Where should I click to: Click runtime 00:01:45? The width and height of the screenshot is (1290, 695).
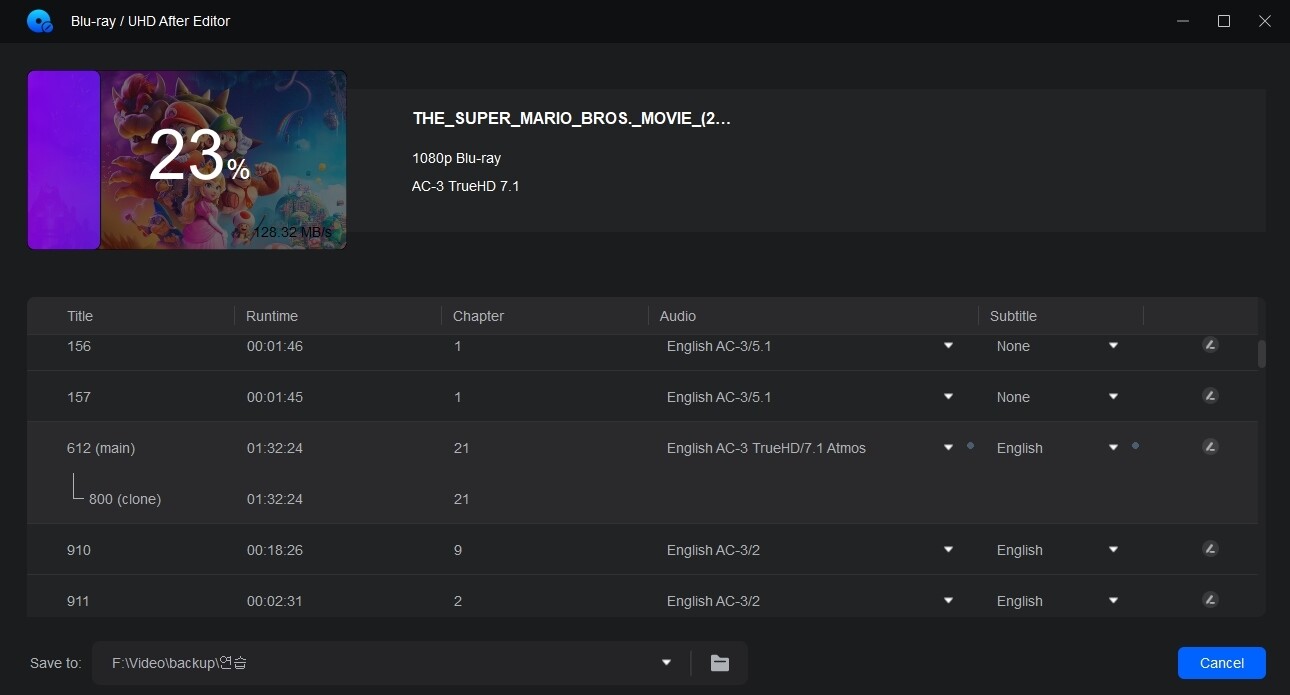coord(275,397)
